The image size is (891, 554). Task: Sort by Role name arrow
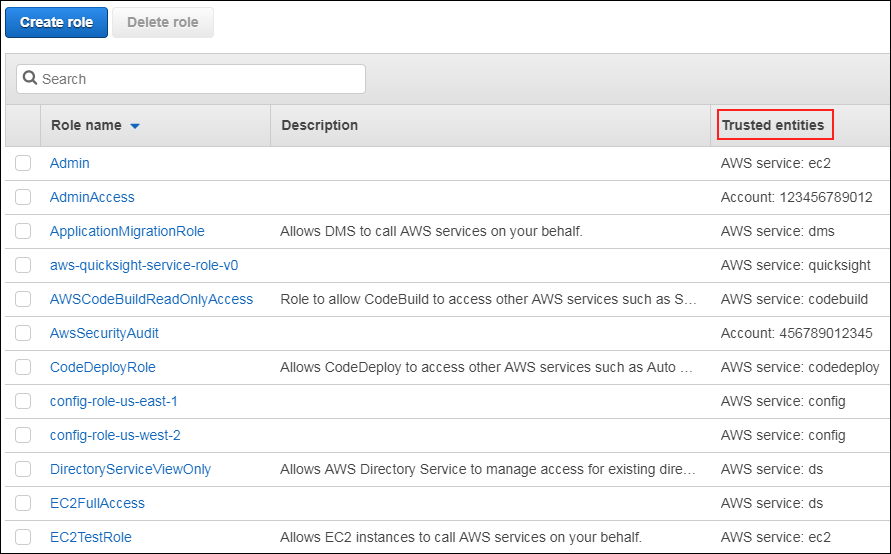(135, 126)
